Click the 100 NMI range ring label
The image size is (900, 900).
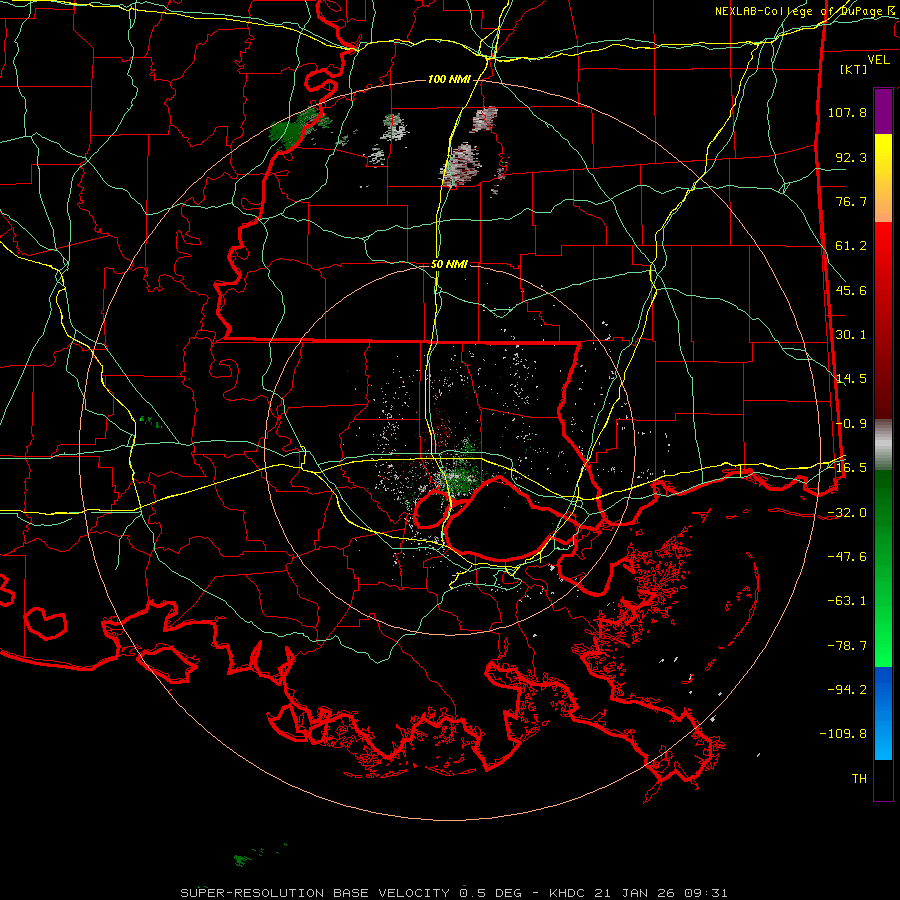click(x=449, y=79)
